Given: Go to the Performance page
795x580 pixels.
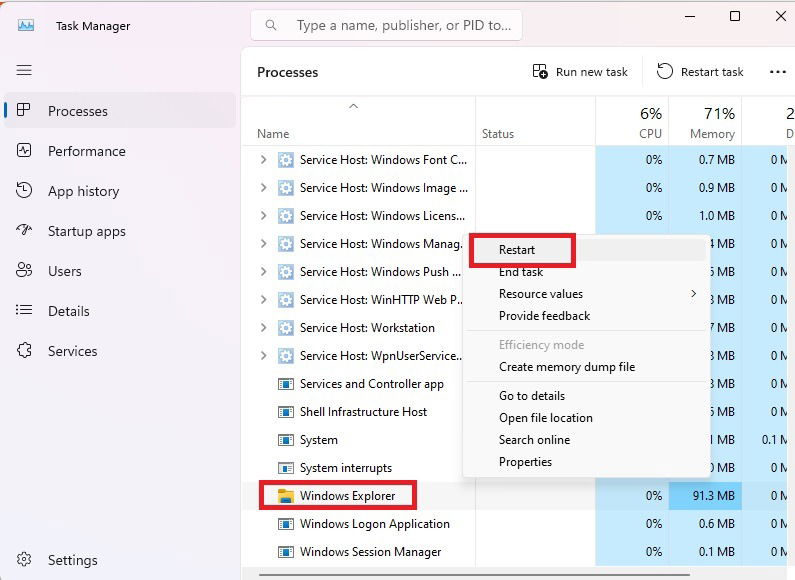Looking at the screenshot, I should (x=120, y=151).
